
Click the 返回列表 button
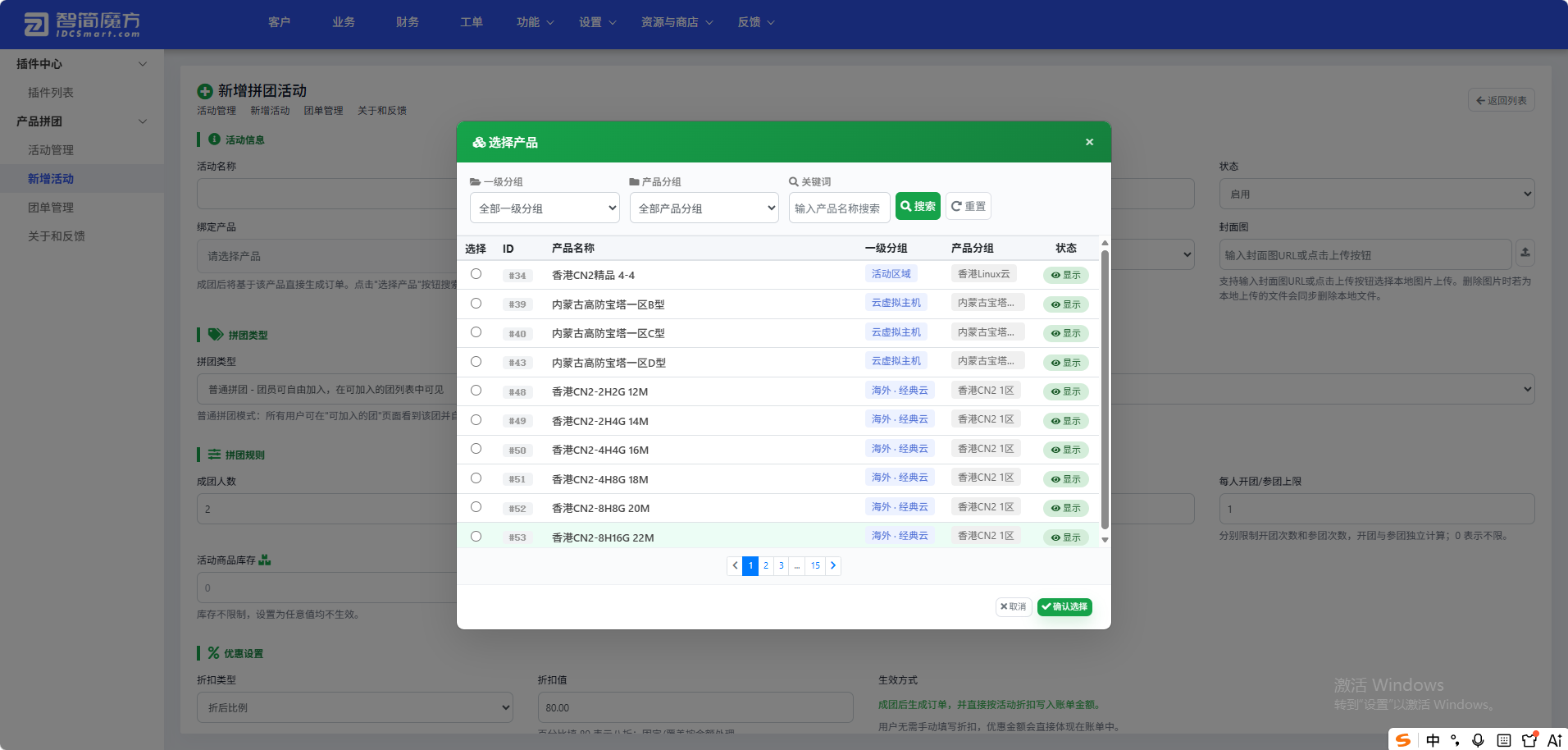pyautogui.click(x=1502, y=100)
